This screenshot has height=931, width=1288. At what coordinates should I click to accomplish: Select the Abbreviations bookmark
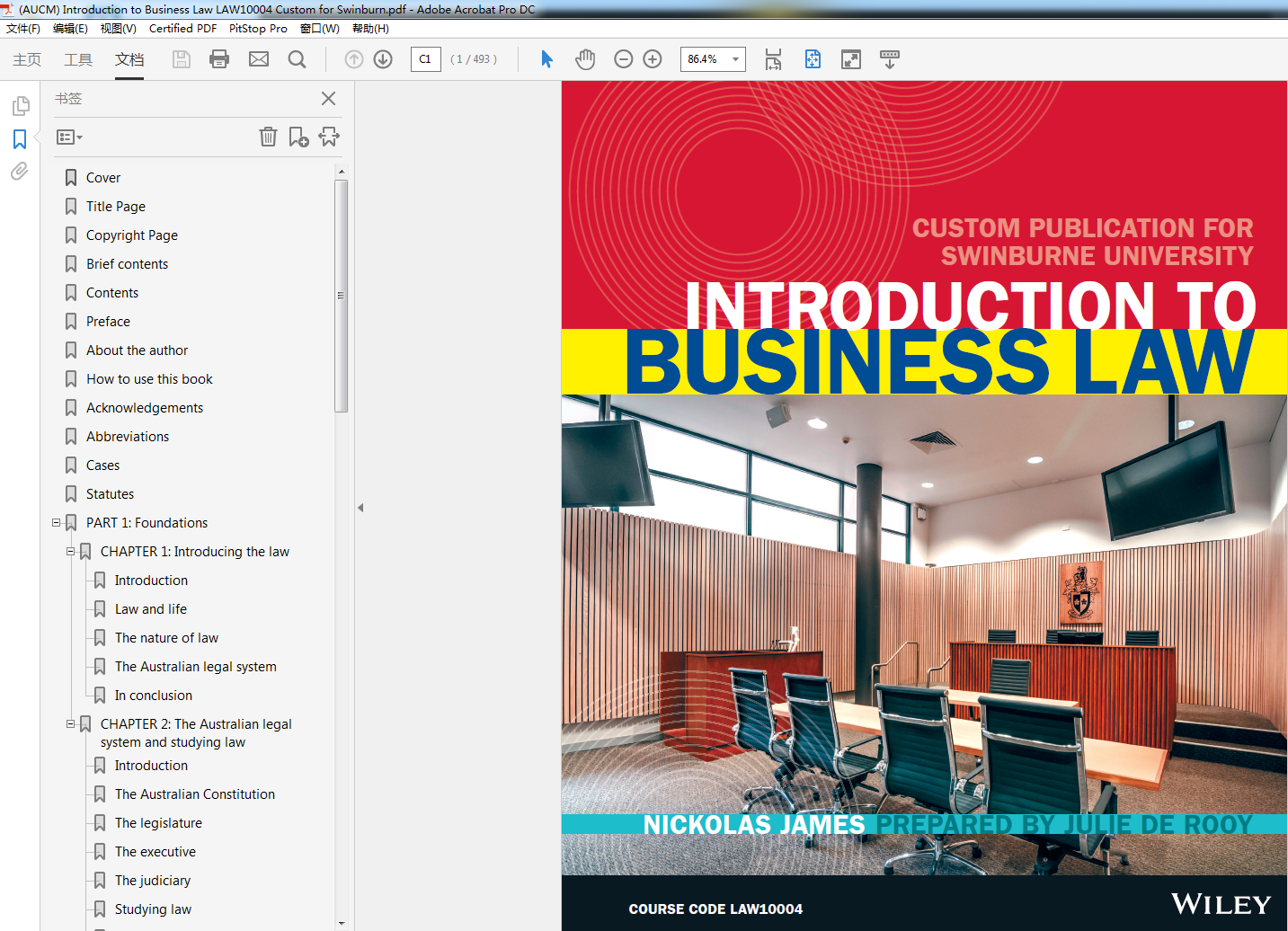[127, 437]
